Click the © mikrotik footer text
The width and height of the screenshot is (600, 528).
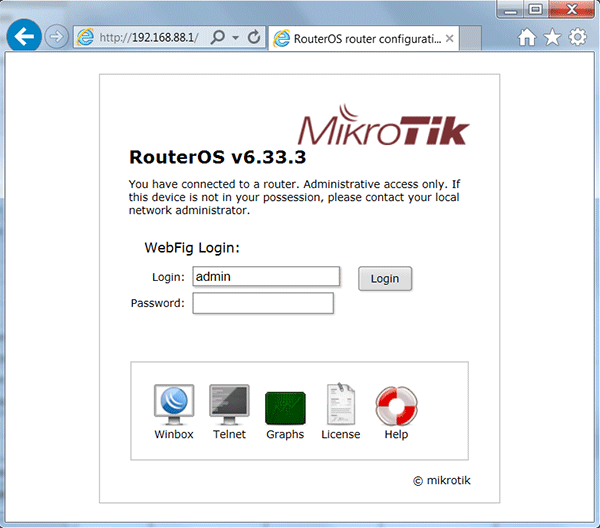[x=442, y=481]
